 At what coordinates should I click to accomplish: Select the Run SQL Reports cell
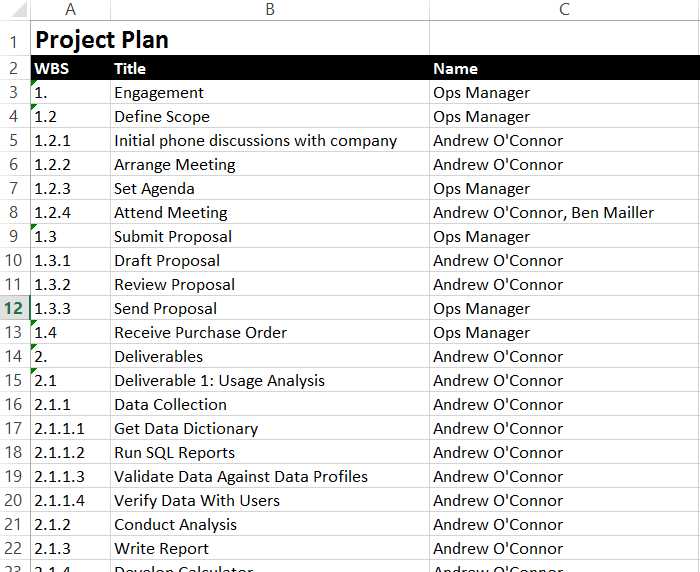click(x=270, y=452)
